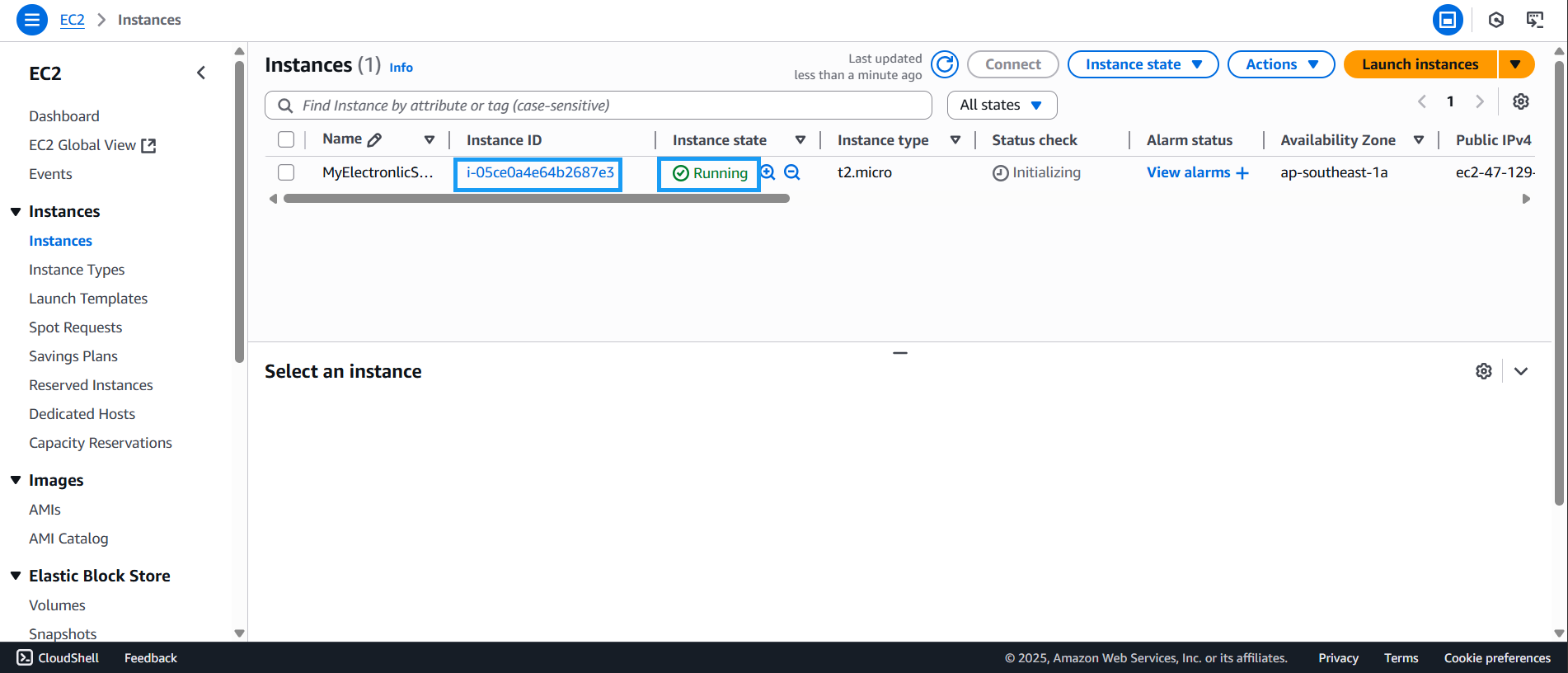1568x673 pixels.
Task: Expand the detail panel chevron
Action: (x=1521, y=371)
